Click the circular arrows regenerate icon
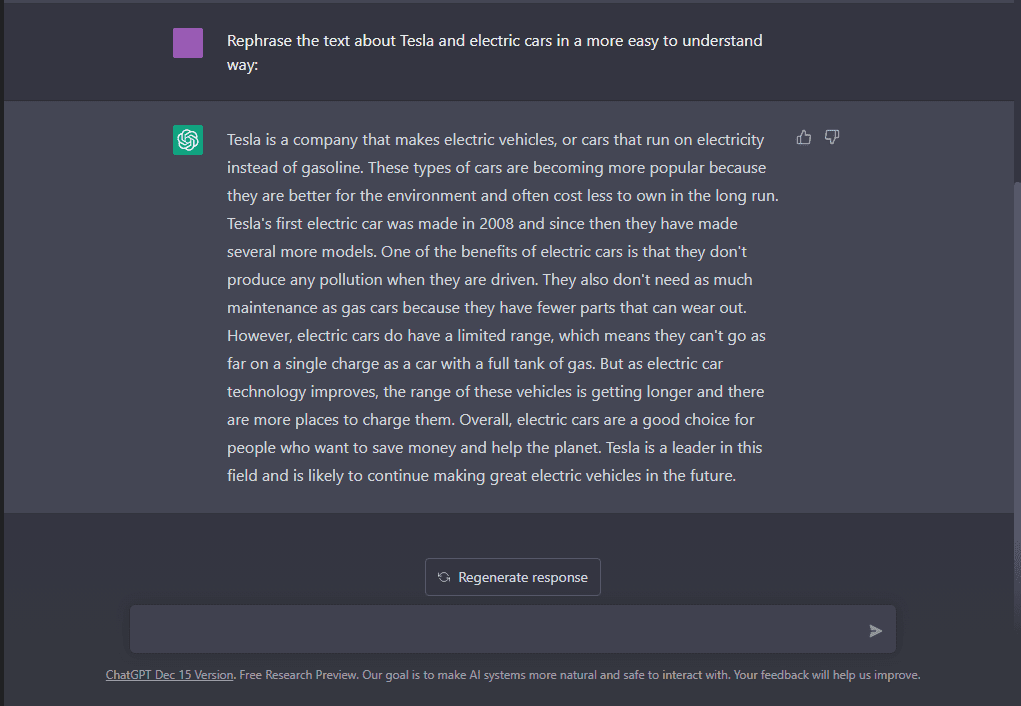Screen dimensions: 1021x706 [444, 577]
